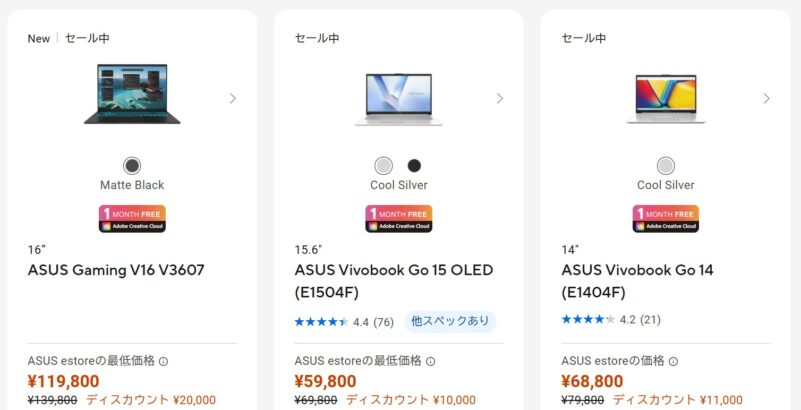Click Adobe Creative Cloud badge on Vivobook Go 15

(x=399, y=218)
